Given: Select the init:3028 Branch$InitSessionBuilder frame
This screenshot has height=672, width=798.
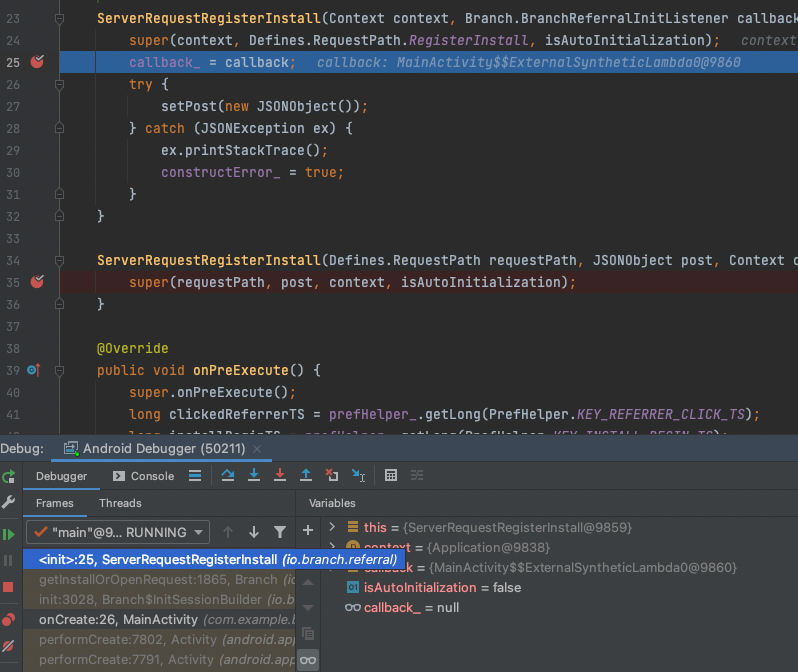Looking at the screenshot, I should [159, 600].
